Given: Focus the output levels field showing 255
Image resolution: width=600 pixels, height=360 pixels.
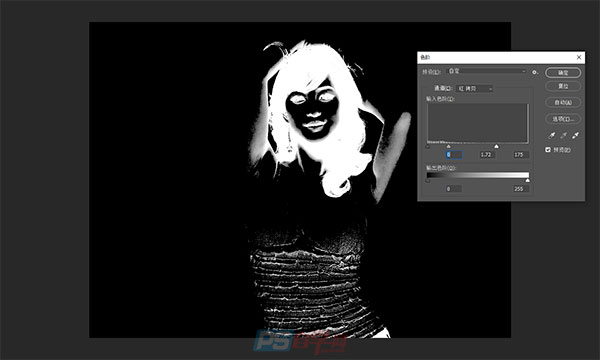Looking at the screenshot, I should click(521, 189).
